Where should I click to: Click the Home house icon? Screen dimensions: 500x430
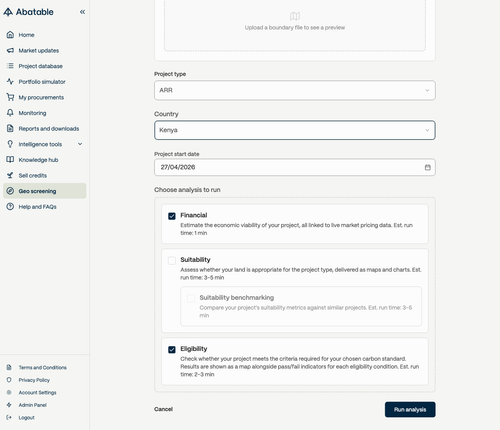pos(10,35)
